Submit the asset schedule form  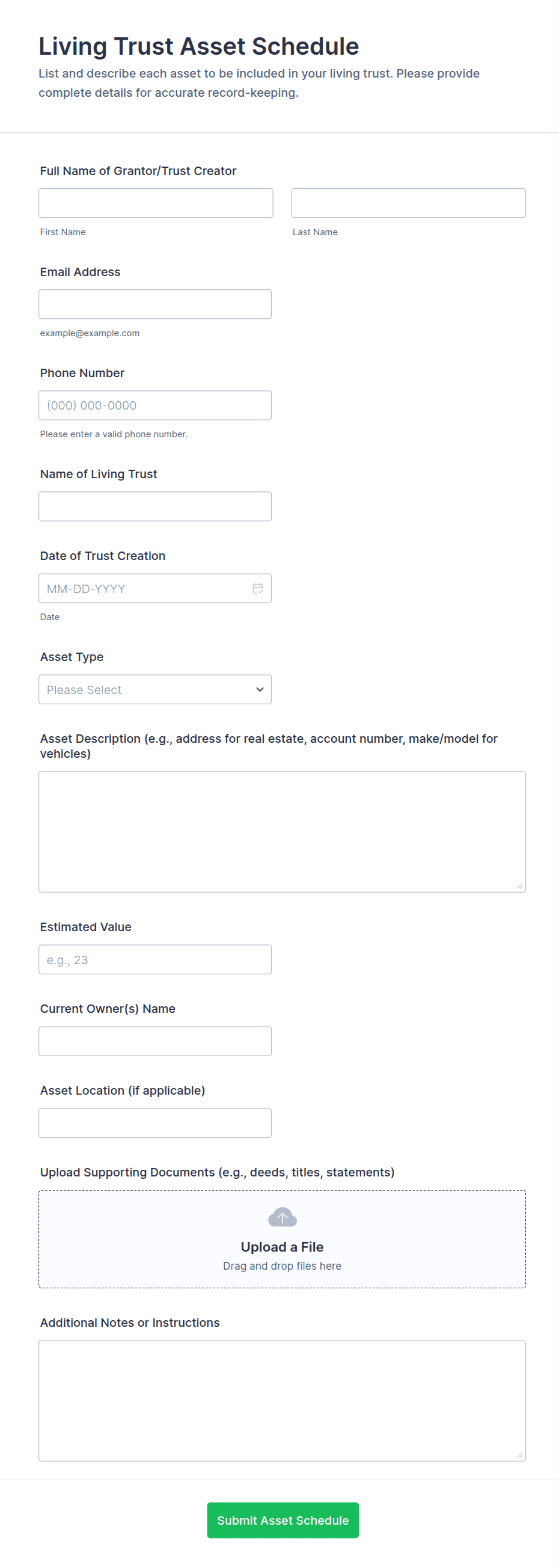pyautogui.click(x=283, y=1520)
